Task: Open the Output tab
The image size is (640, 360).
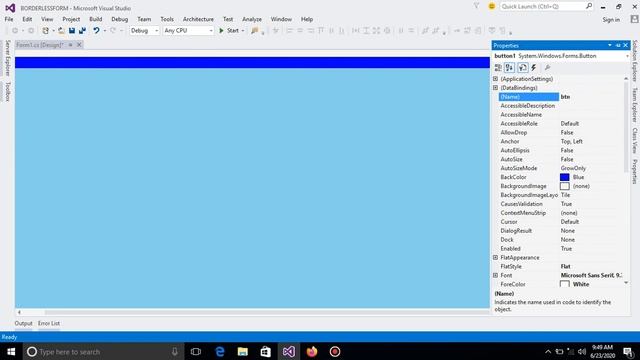Action: point(23,323)
